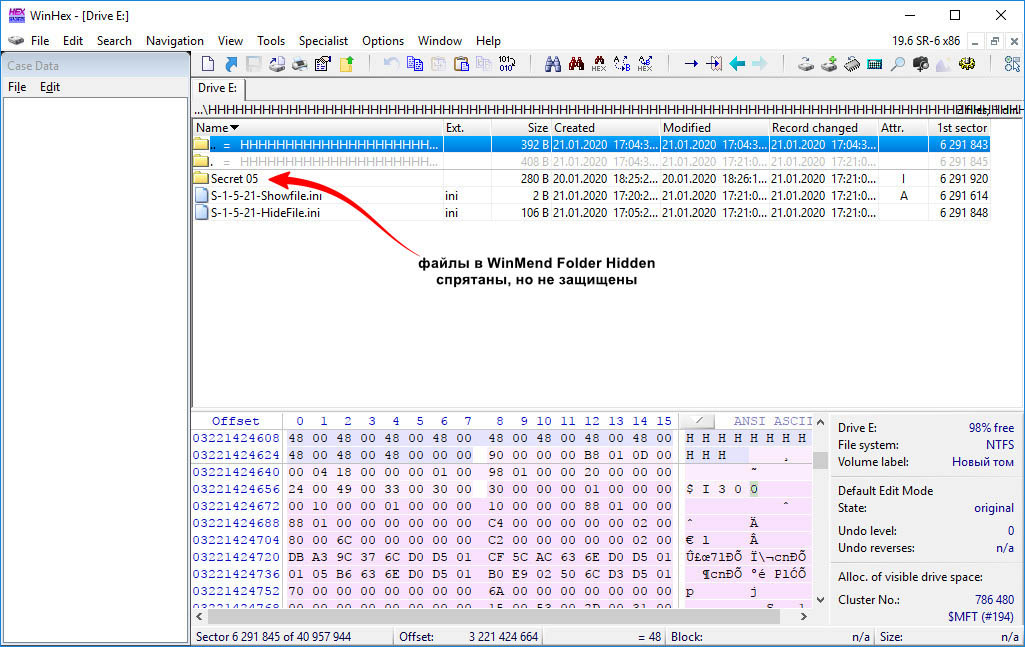The width and height of the screenshot is (1025, 647).
Task: Click the hex editor horizontal scrollbar right arrow
Action: click(x=803, y=616)
